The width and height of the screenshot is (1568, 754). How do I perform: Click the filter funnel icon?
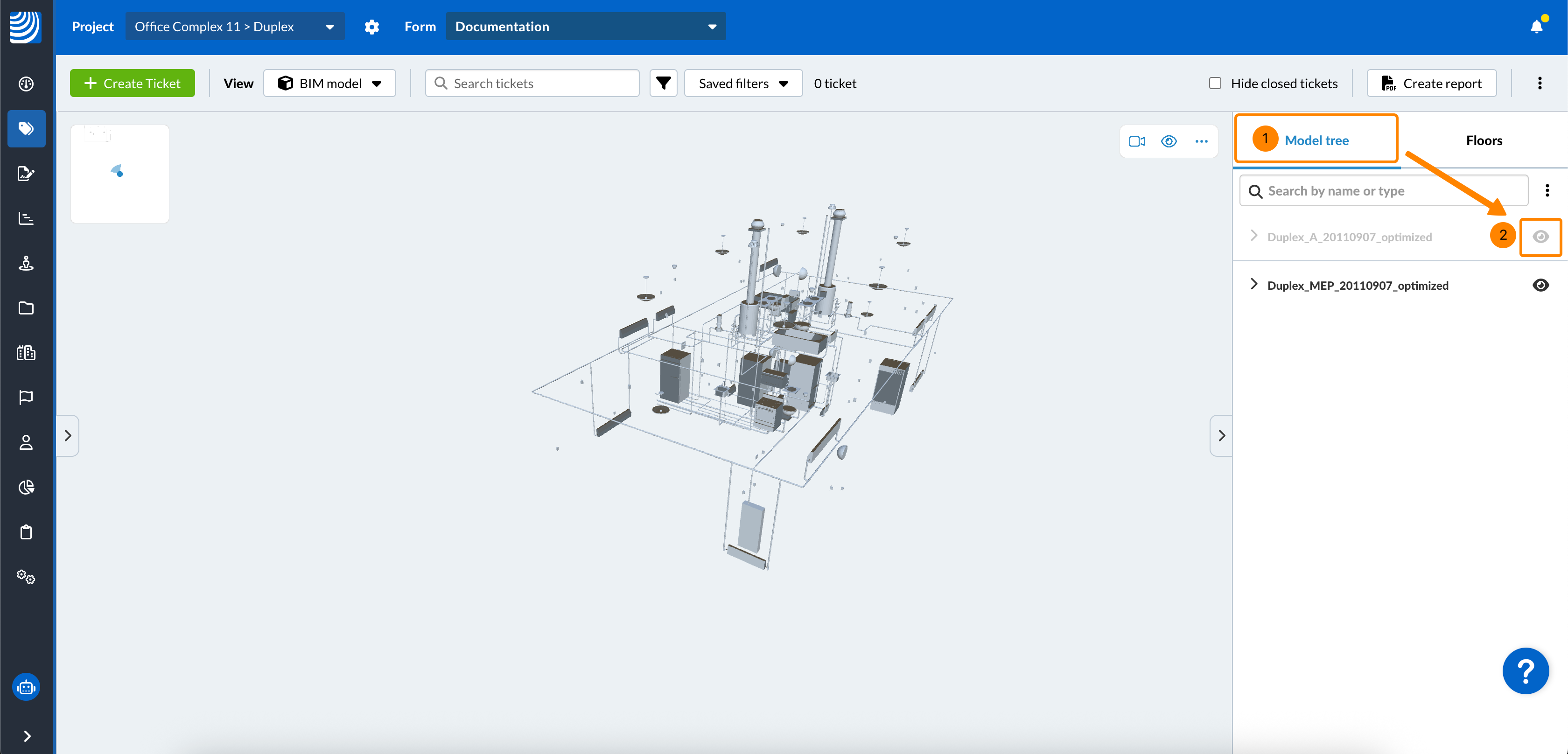pos(663,84)
